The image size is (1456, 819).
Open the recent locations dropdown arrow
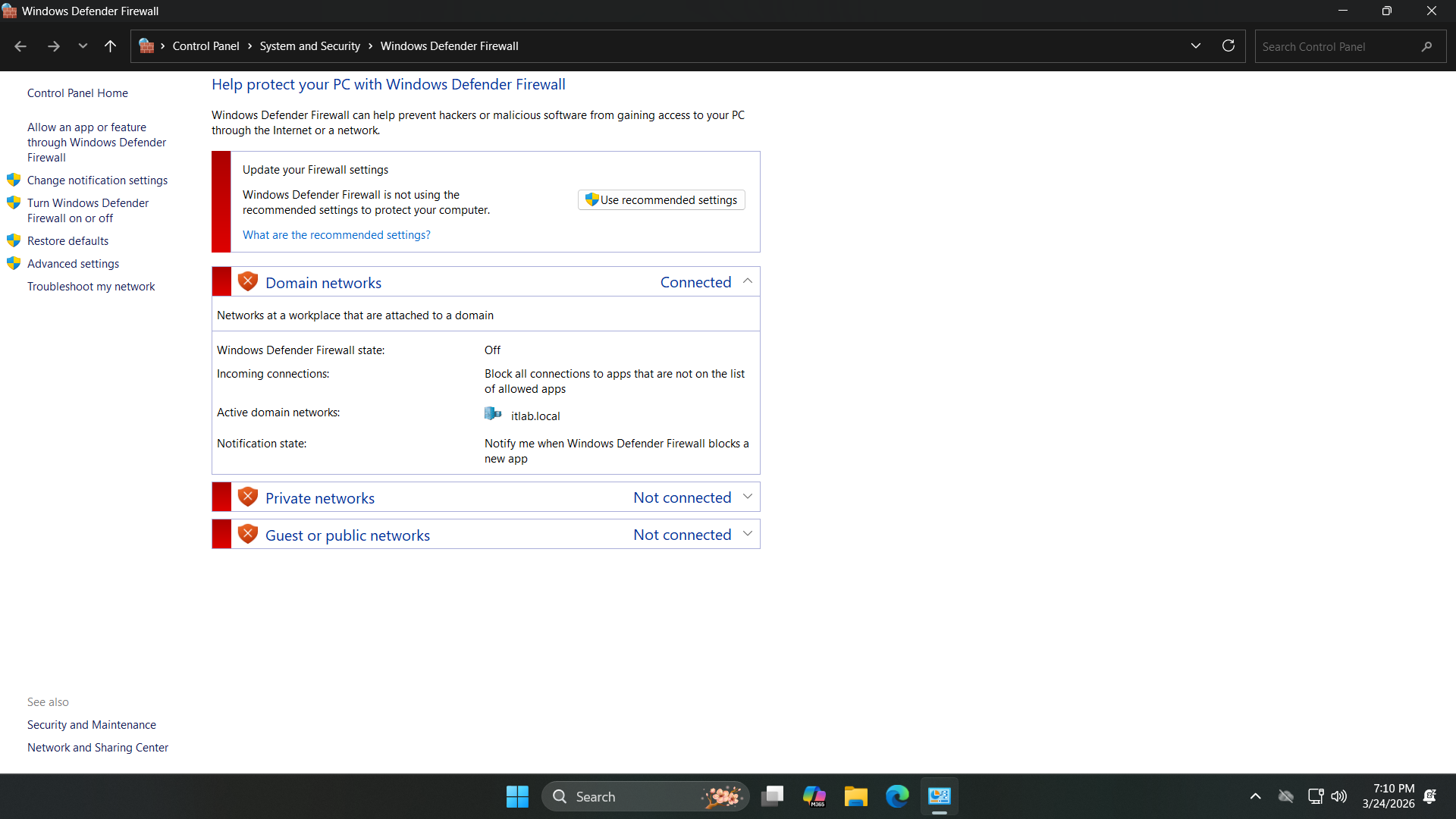coord(83,46)
